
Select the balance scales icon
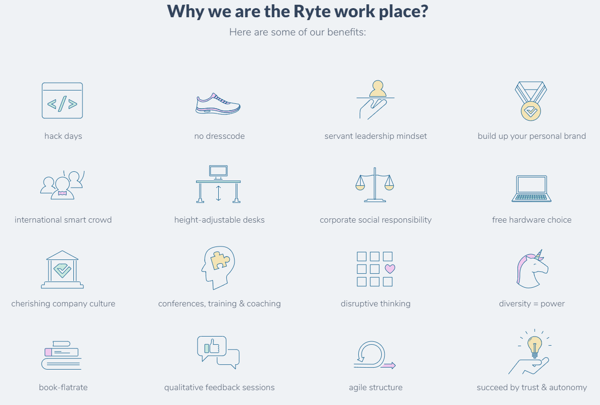pos(375,185)
